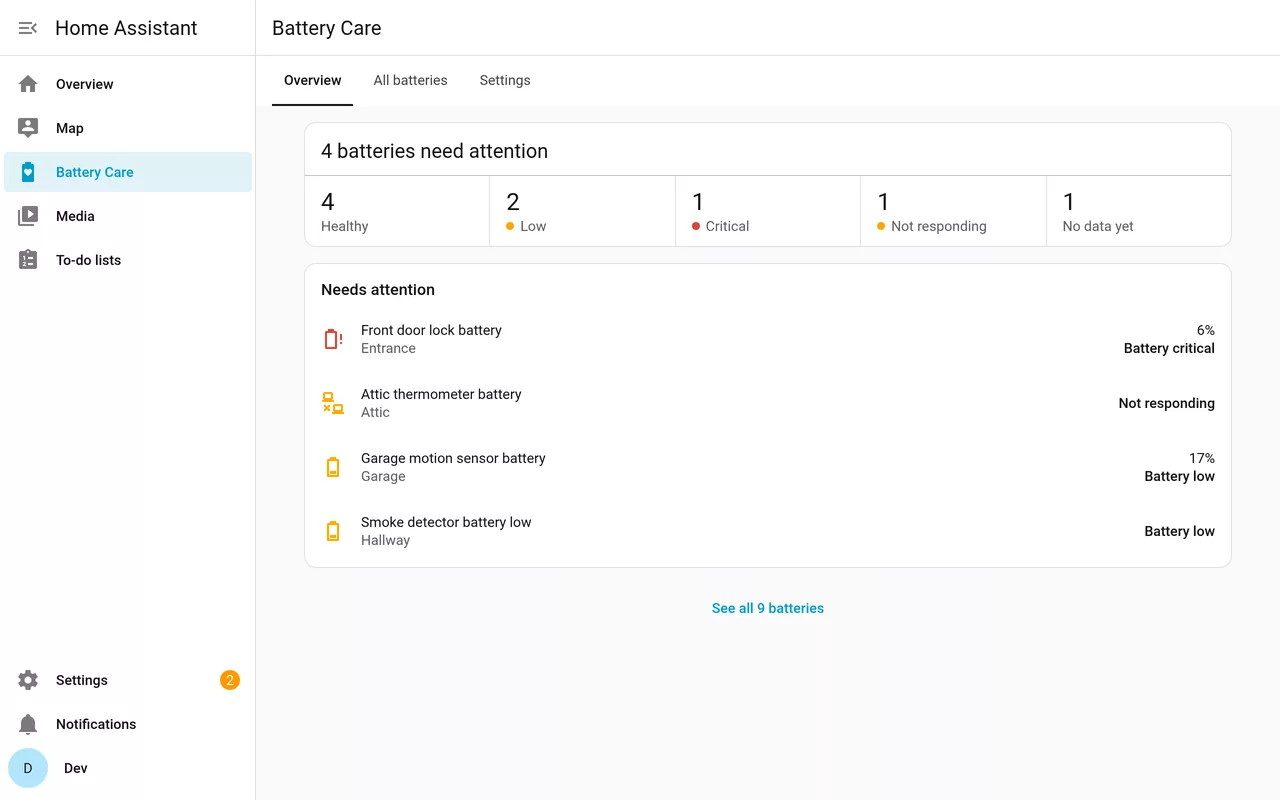Click the Healthy count tile

[397, 211]
